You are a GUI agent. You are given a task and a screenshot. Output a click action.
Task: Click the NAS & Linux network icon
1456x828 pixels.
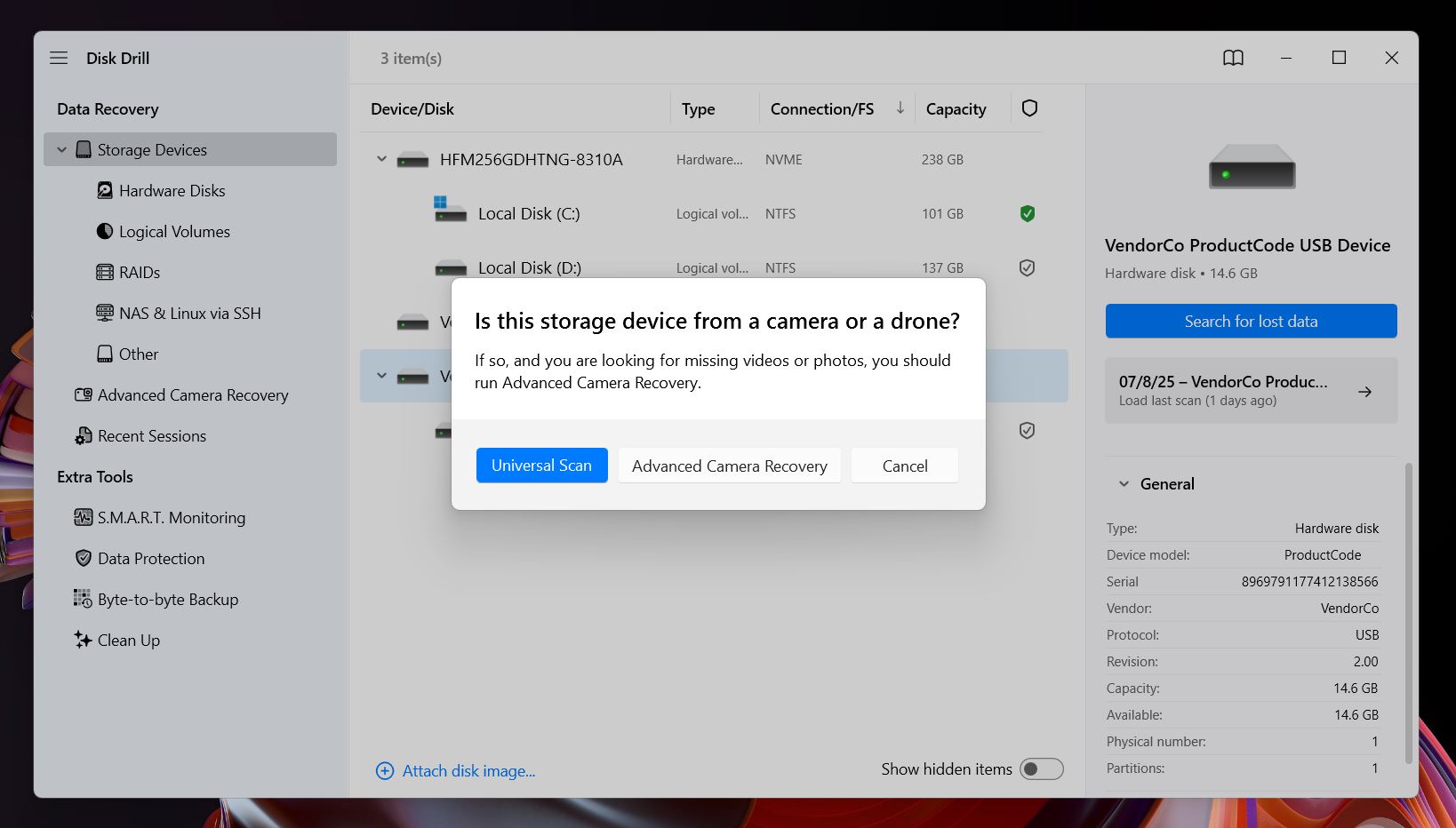[105, 313]
